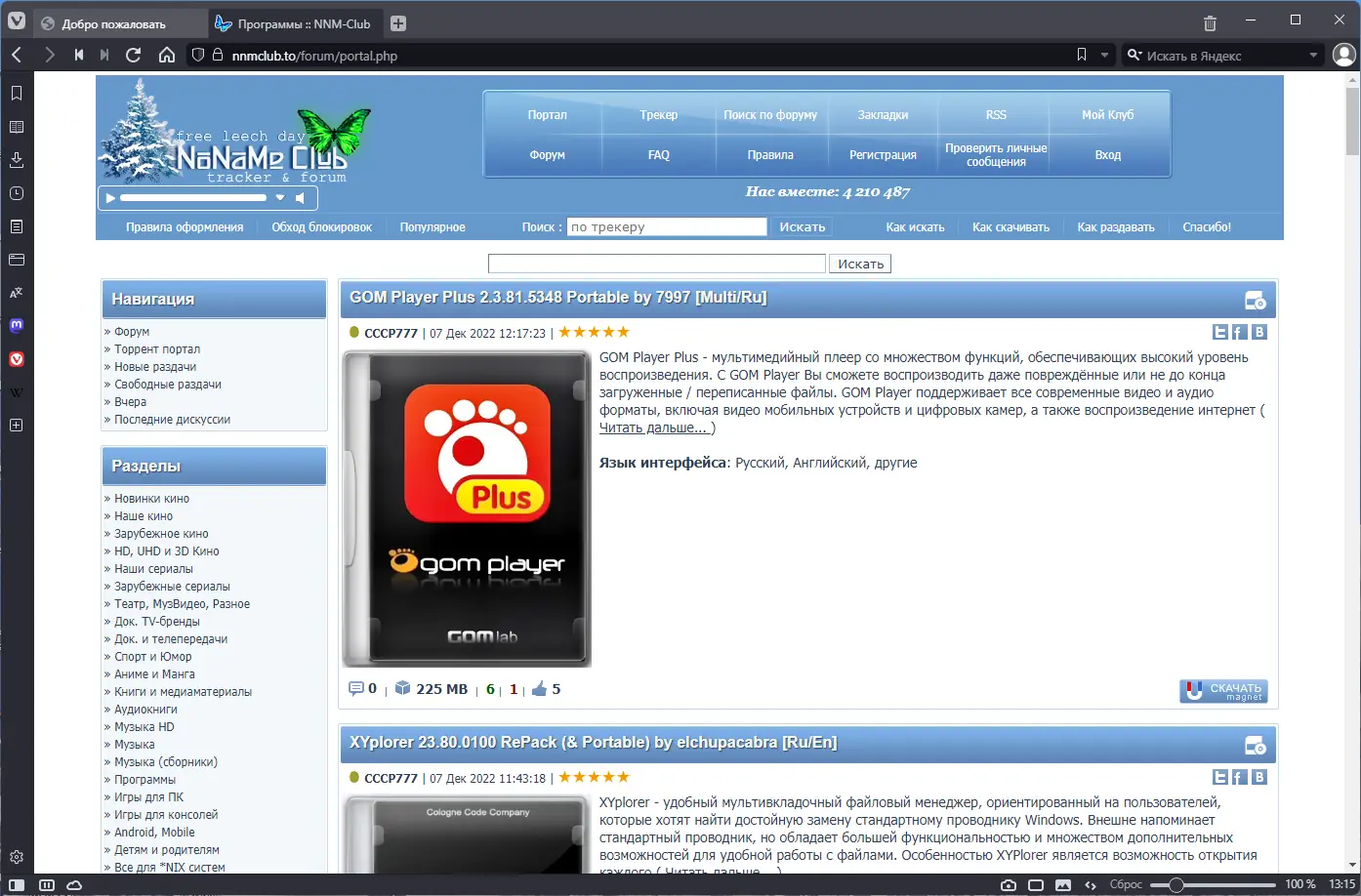Open the Портал menu item
Image resolution: width=1361 pixels, height=896 pixels.
(547, 114)
